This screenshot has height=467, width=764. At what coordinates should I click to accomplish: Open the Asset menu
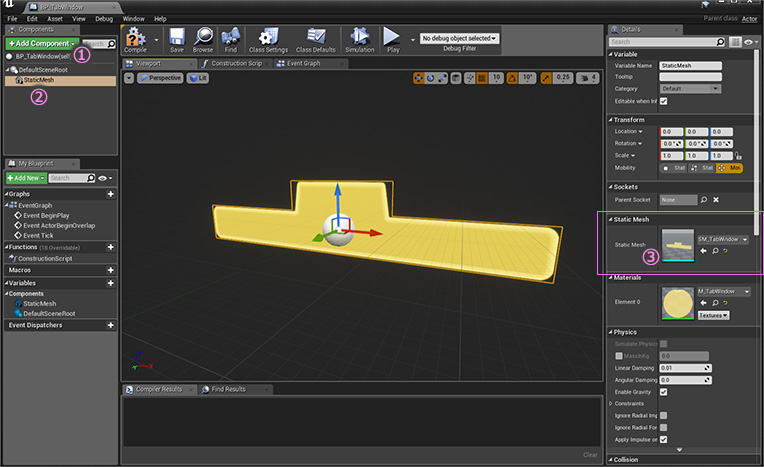point(55,19)
